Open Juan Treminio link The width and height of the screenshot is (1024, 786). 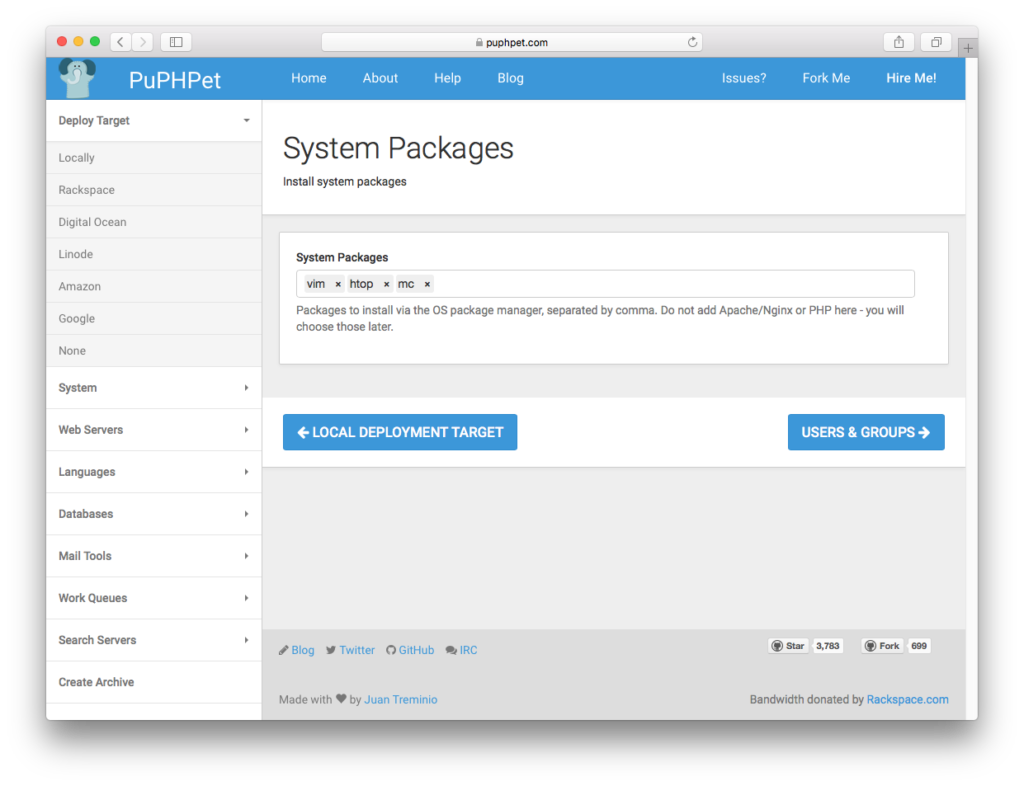400,700
